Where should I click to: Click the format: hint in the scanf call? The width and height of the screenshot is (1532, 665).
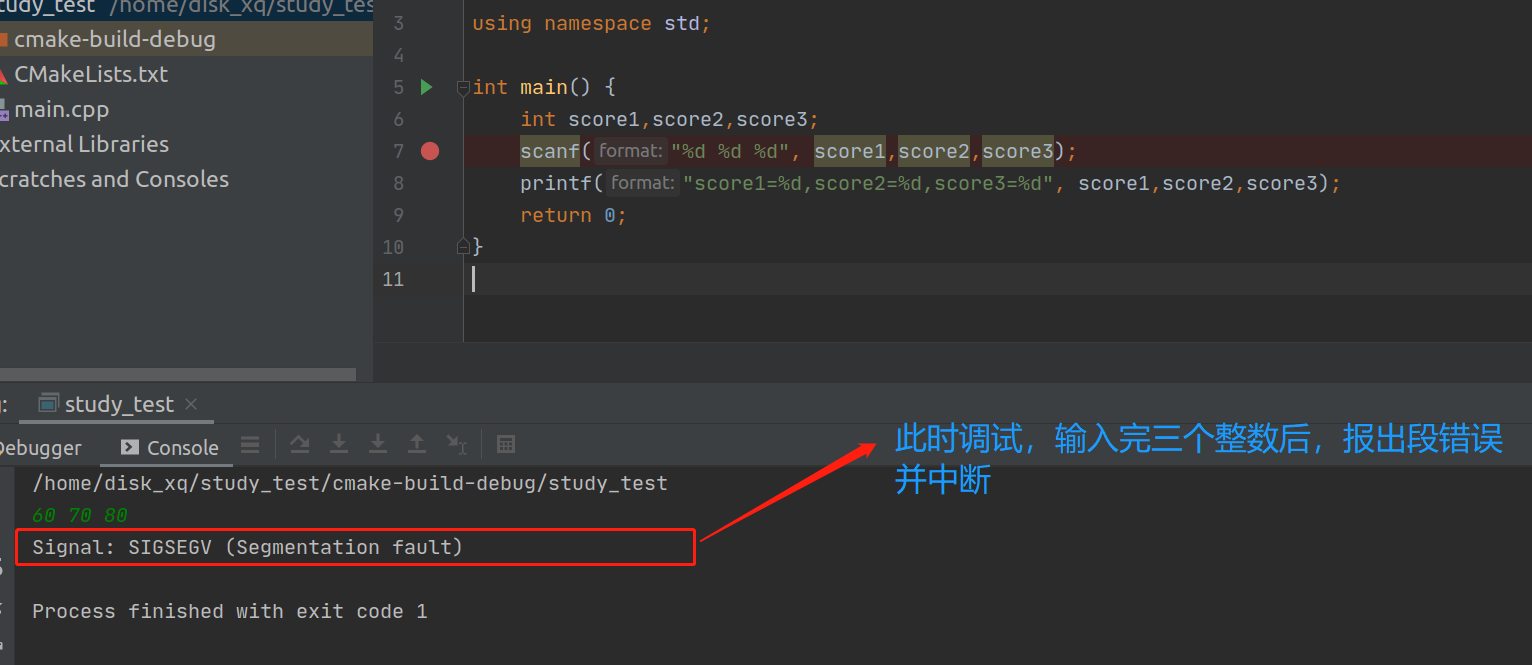[630, 151]
